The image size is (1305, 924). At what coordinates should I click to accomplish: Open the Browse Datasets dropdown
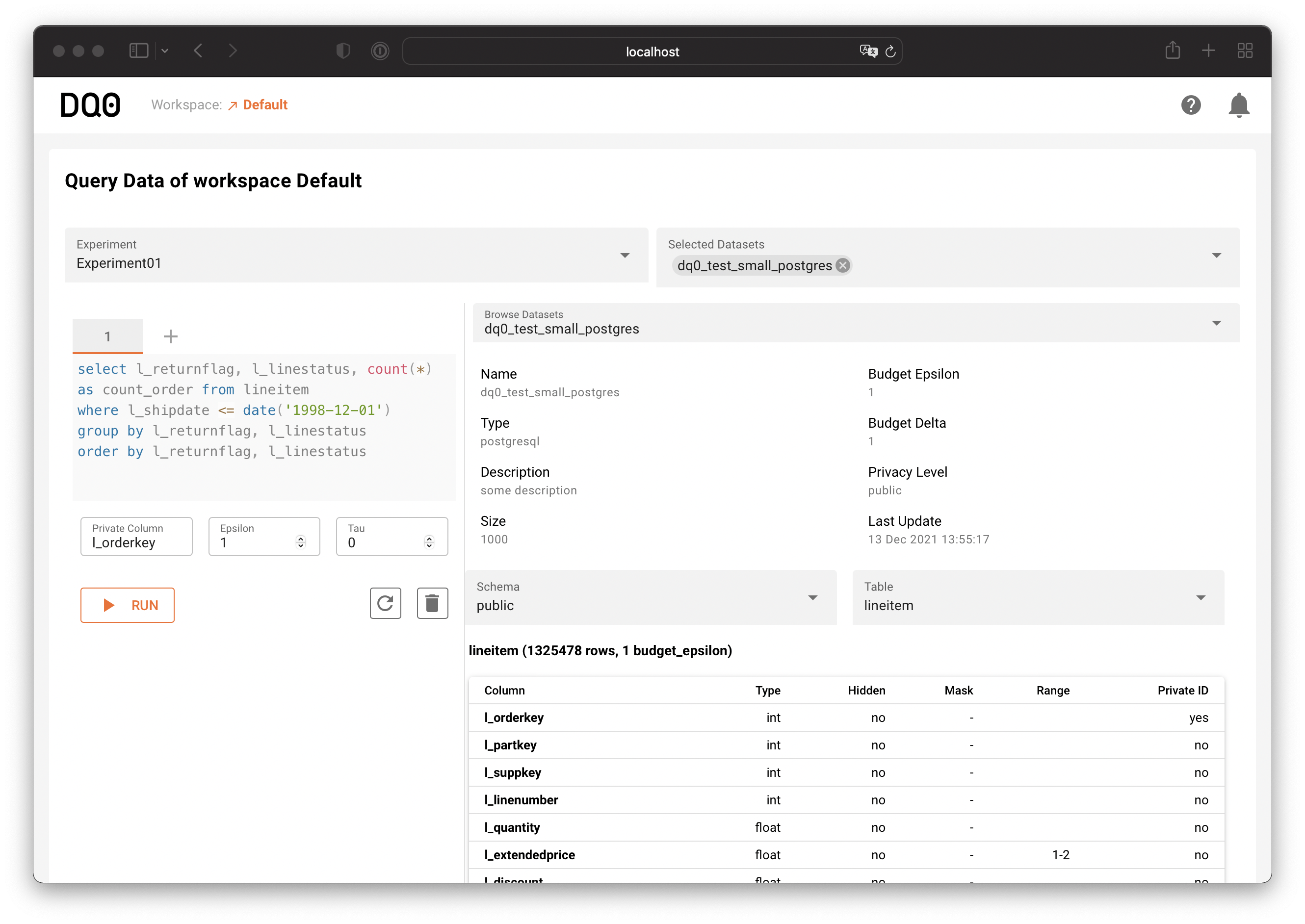pyautogui.click(x=856, y=323)
